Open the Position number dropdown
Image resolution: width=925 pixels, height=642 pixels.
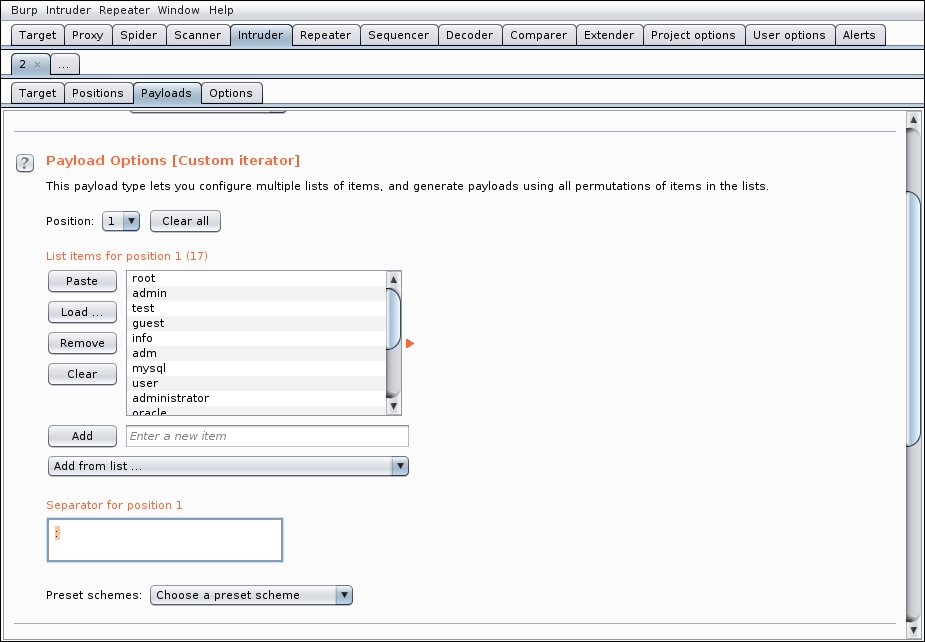click(x=121, y=221)
